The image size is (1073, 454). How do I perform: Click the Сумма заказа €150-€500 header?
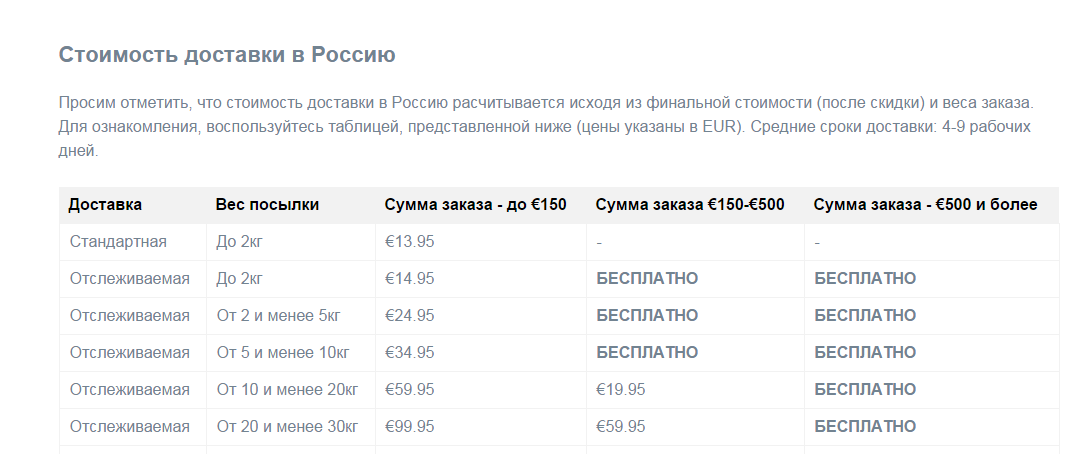690,205
